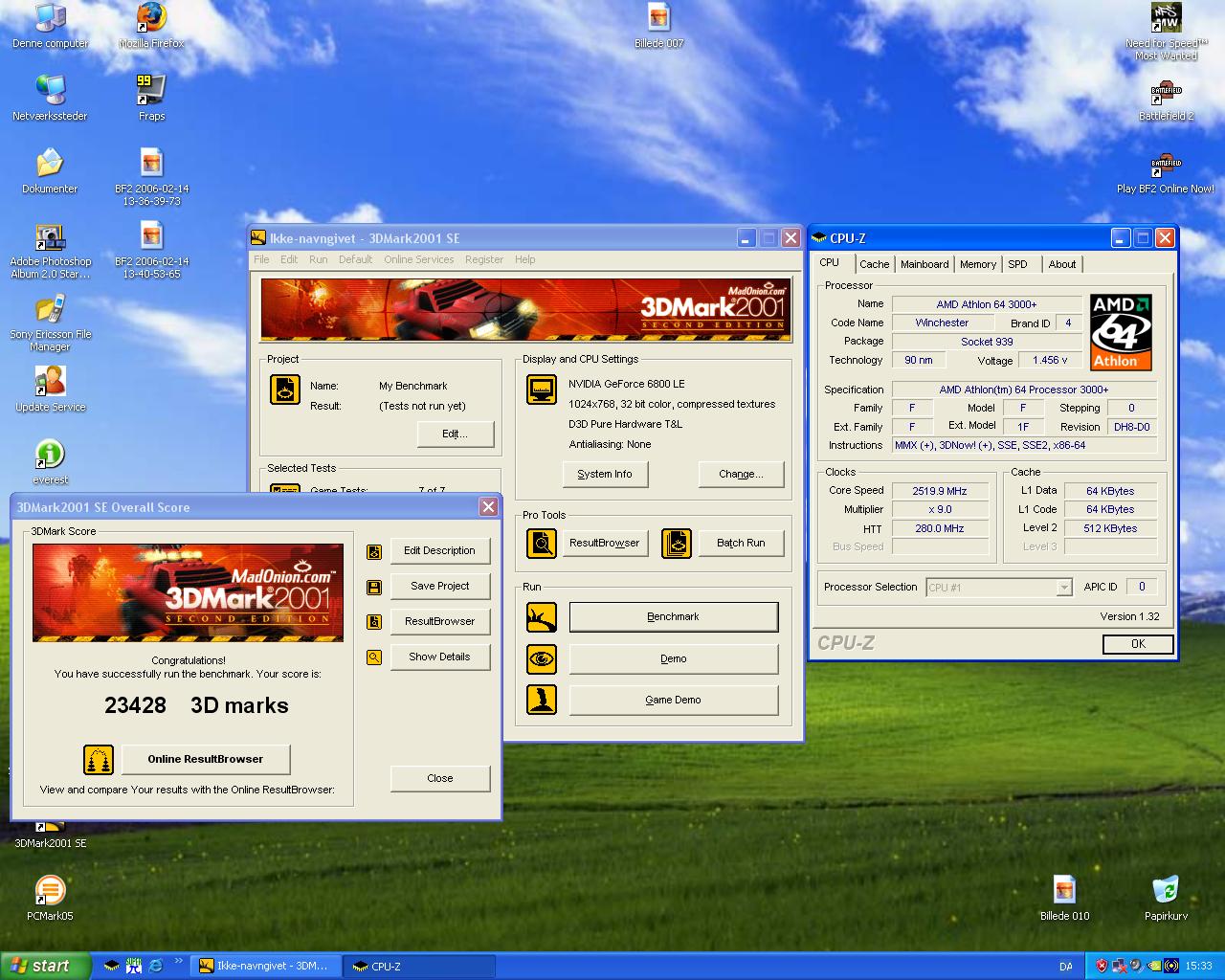1225x980 pixels.
Task: Click the Game Demo joystick icon
Action: tap(542, 700)
